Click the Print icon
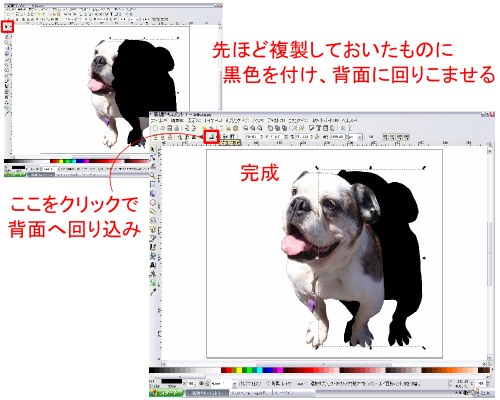Viewport: 500px width, 400px height. 177,128
